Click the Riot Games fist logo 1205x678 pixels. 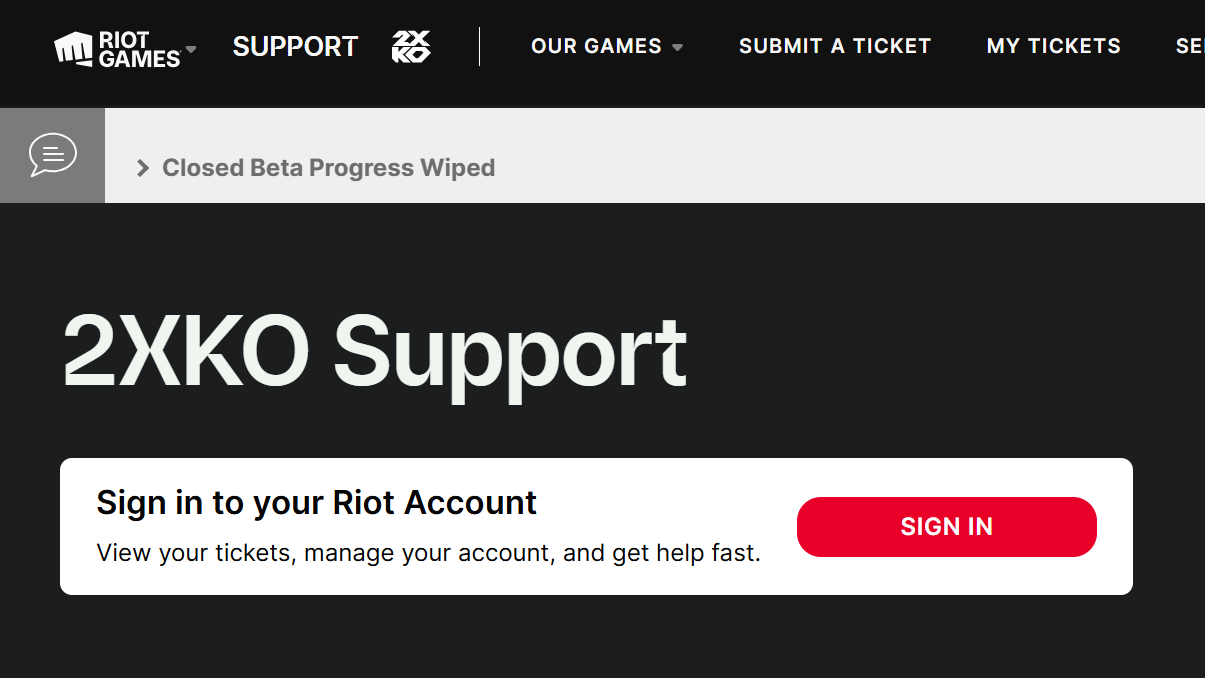click(75, 48)
